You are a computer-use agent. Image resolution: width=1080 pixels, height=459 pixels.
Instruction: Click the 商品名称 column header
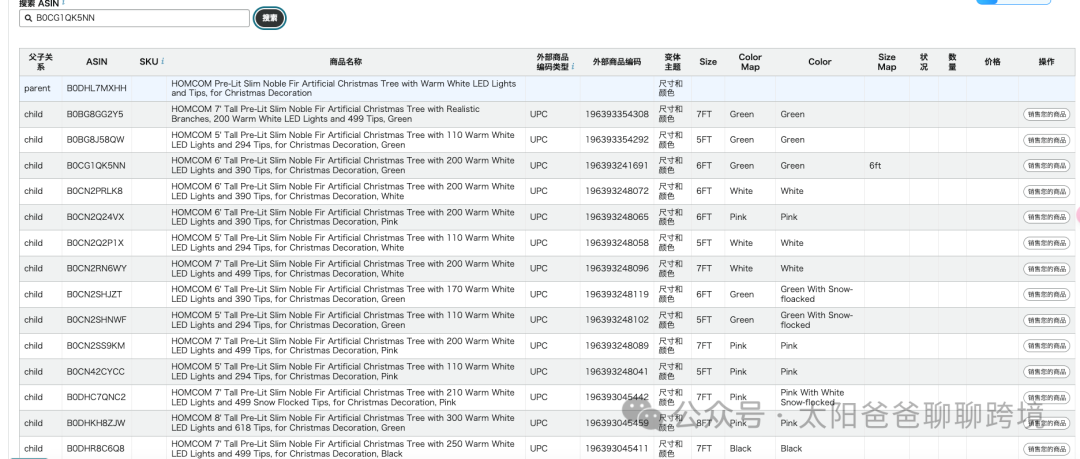click(346, 62)
